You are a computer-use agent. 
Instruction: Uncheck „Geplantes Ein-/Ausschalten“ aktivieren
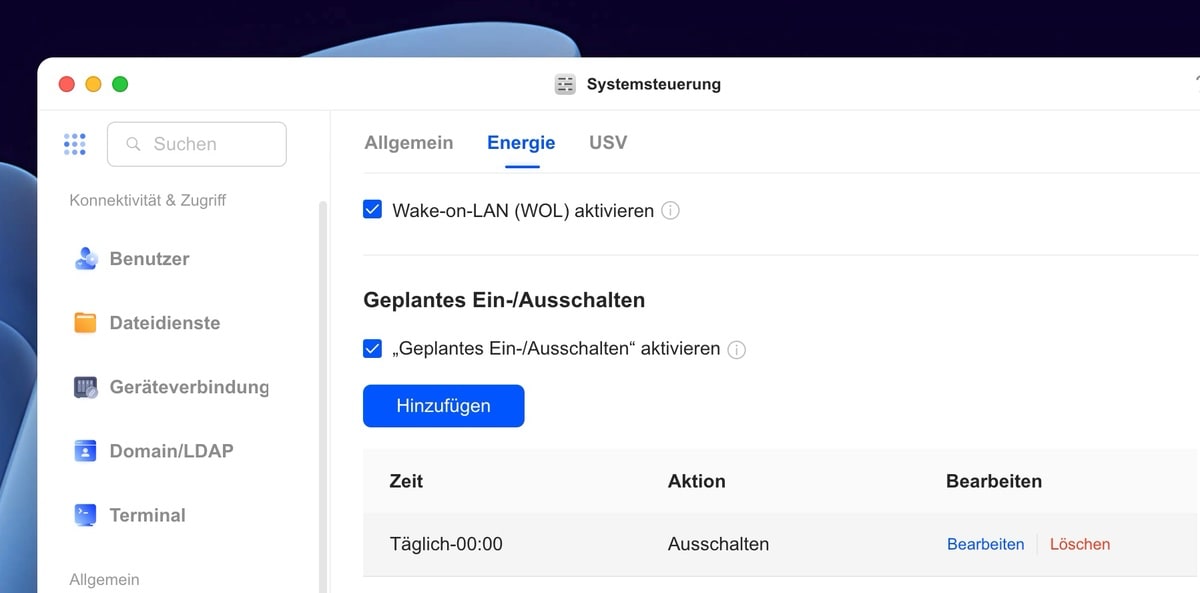click(373, 349)
